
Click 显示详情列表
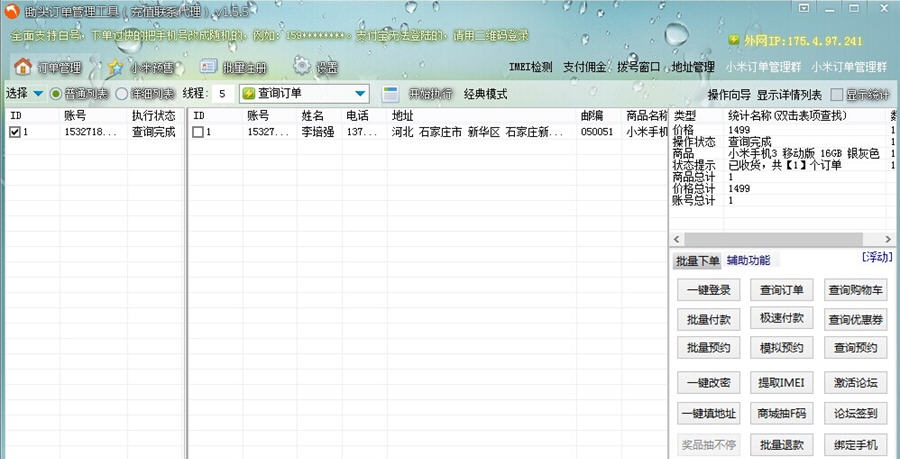[789, 95]
